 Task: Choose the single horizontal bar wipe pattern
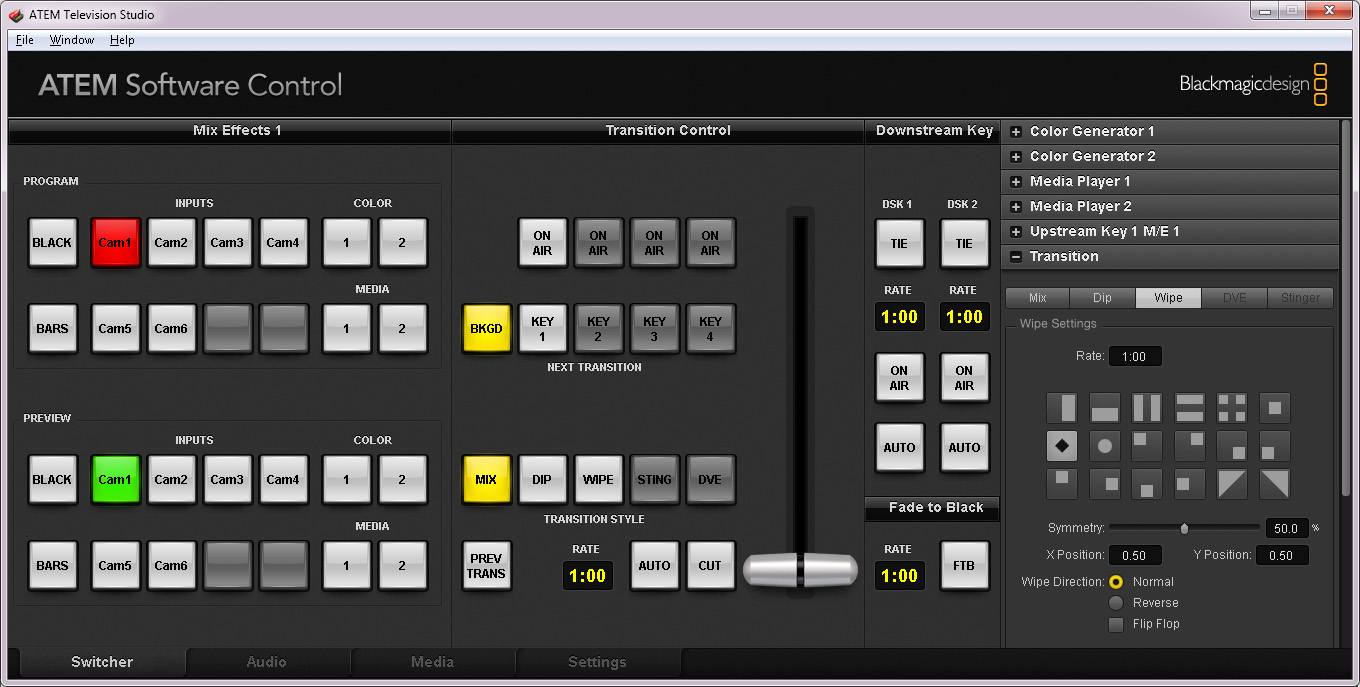click(x=1104, y=408)
